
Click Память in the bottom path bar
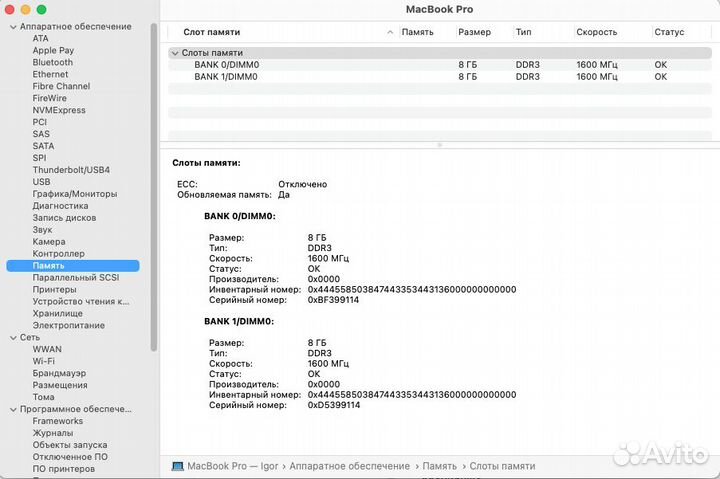[x=439, y=466]
